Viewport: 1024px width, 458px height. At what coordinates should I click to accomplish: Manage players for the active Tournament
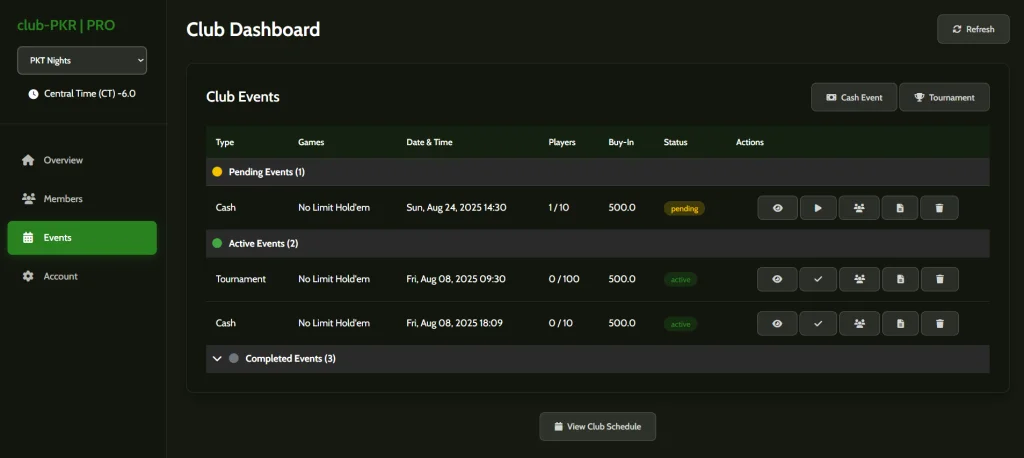click(859, 280)
